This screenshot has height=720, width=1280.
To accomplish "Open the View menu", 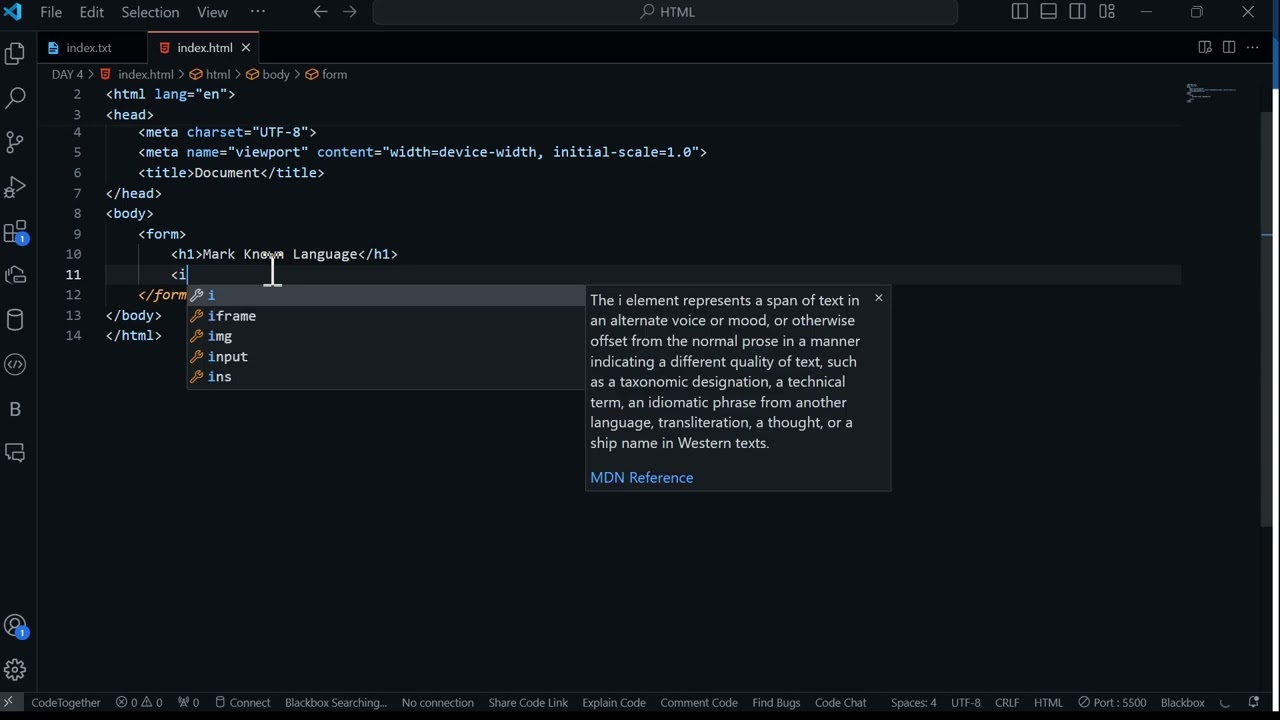I will coord(212,12).
